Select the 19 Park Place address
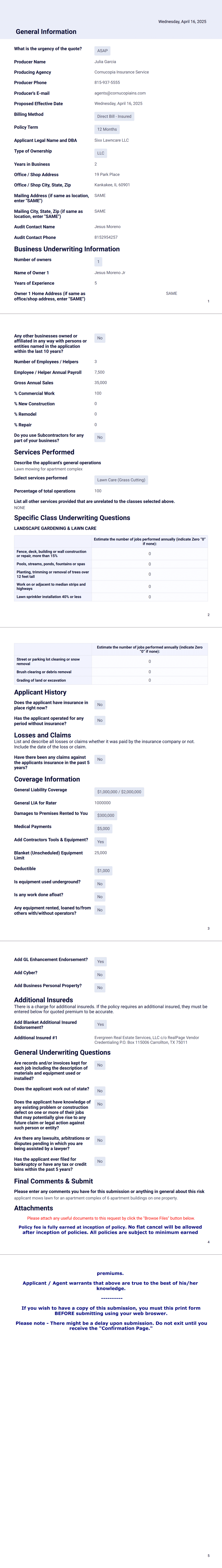Screen dimensions: 222x1568 click(x=107, y=175)
